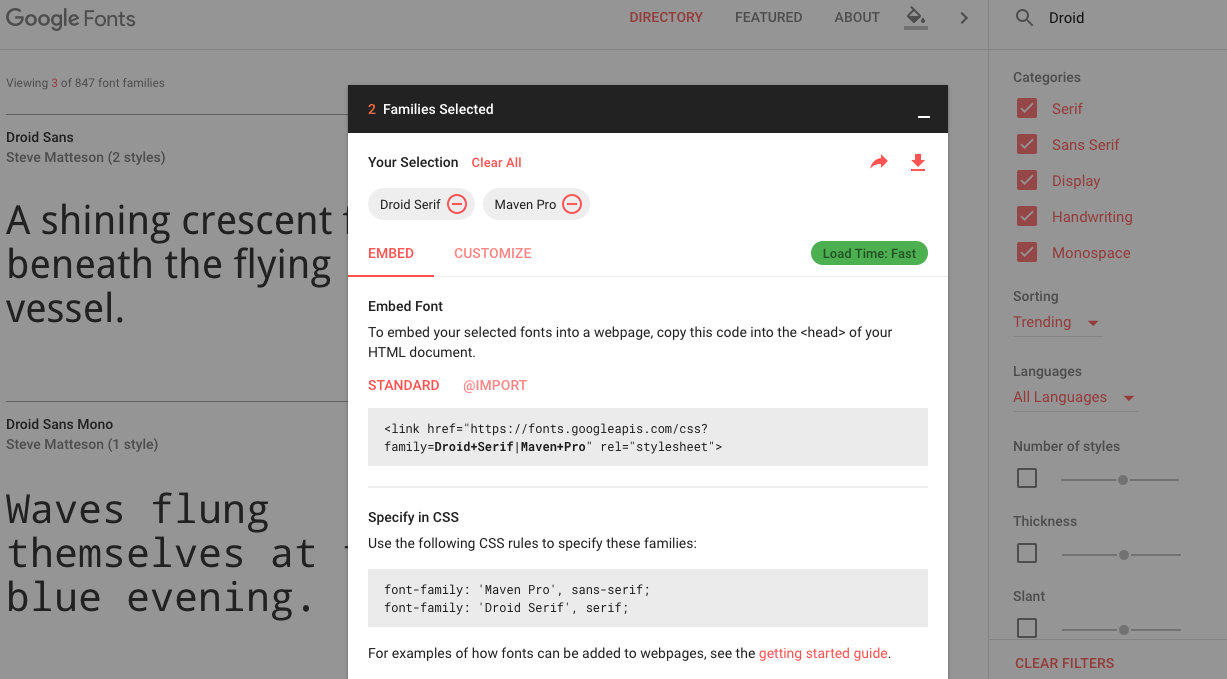Open the FEATURED navigation item
Screen dimensions: 1227x679
768,18
